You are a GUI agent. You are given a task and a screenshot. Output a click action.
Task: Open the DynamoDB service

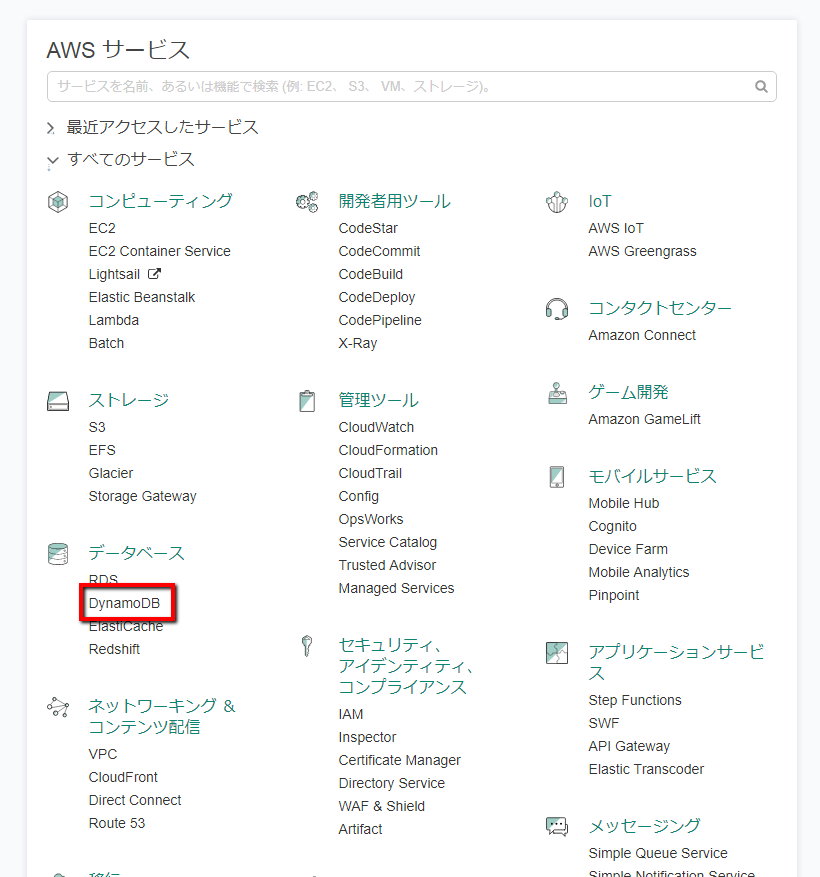(x=124, y=603)
